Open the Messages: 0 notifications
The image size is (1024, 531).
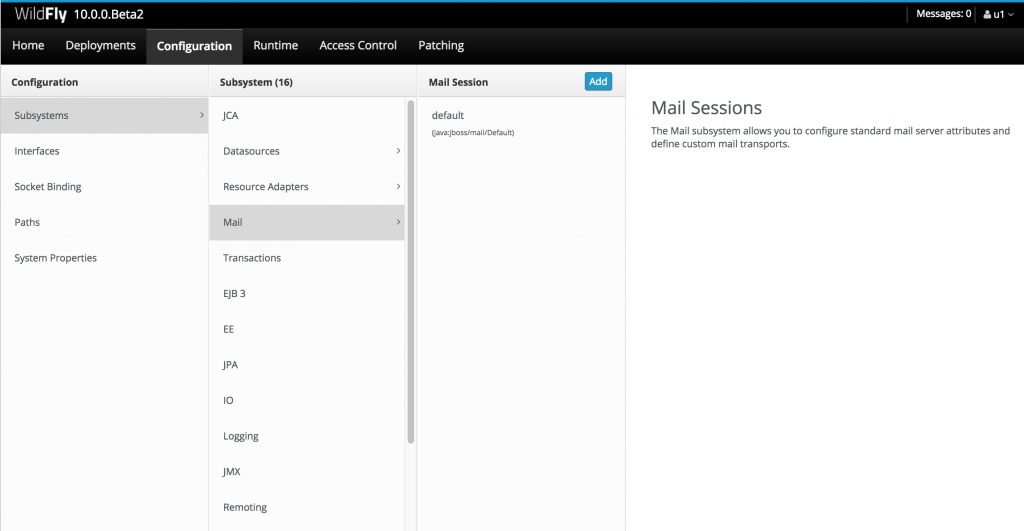tap(943, 14)
